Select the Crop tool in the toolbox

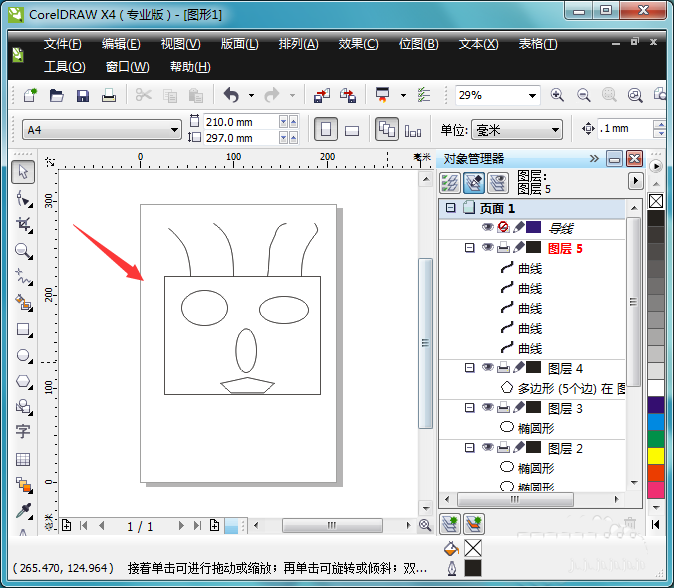click(23, 224)
